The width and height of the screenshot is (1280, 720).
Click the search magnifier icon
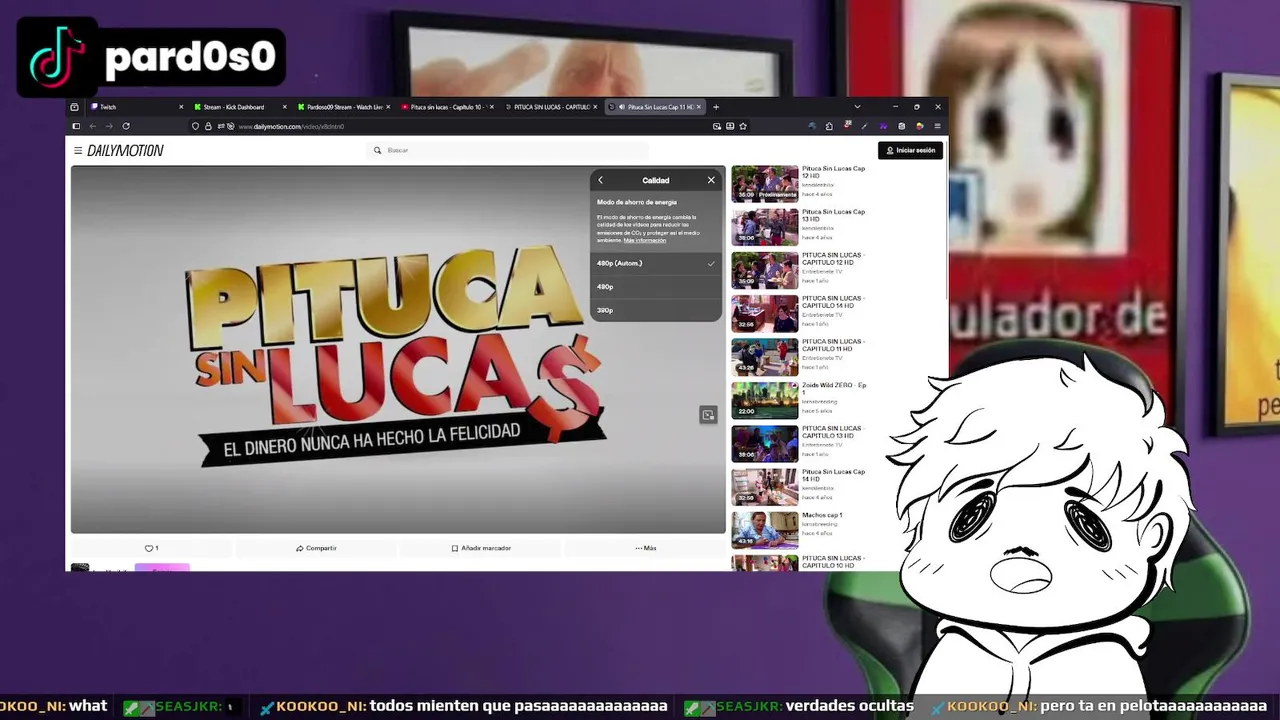point(377,151)
